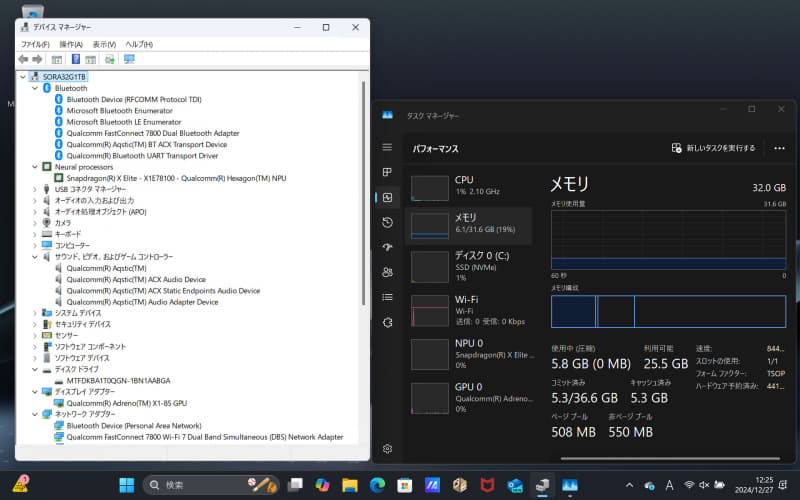Expand the システム デバイス category

[x=35, y=313]
